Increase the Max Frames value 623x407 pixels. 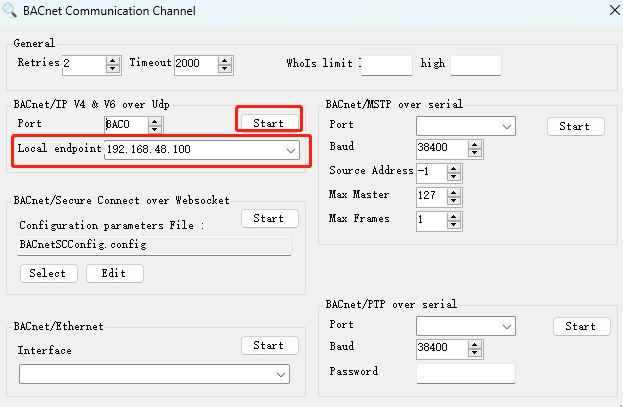[453, 217]
